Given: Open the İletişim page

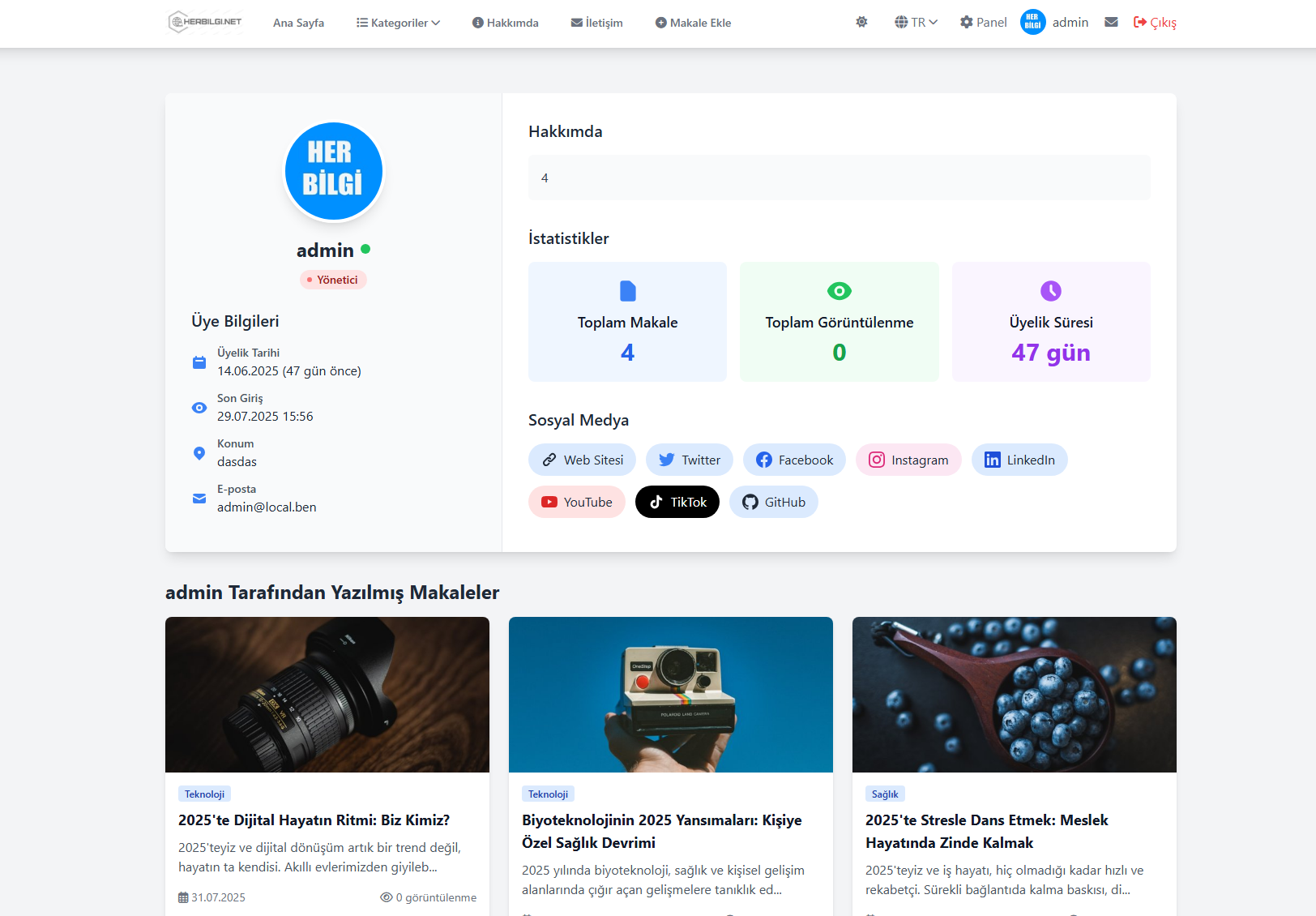Looking at the screenshot, I should tap(596, 23).
